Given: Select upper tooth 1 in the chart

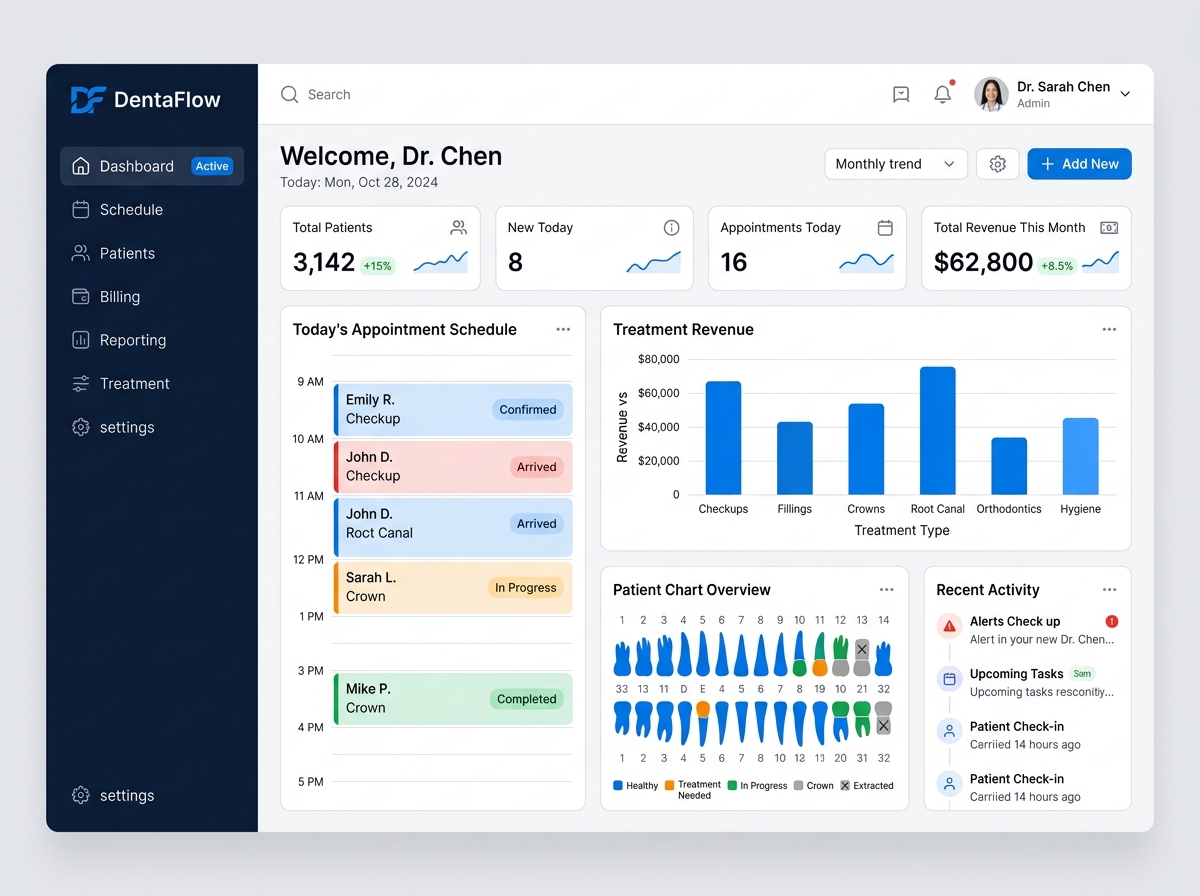Looking at the screenshot, I should (x=622, y=657).
